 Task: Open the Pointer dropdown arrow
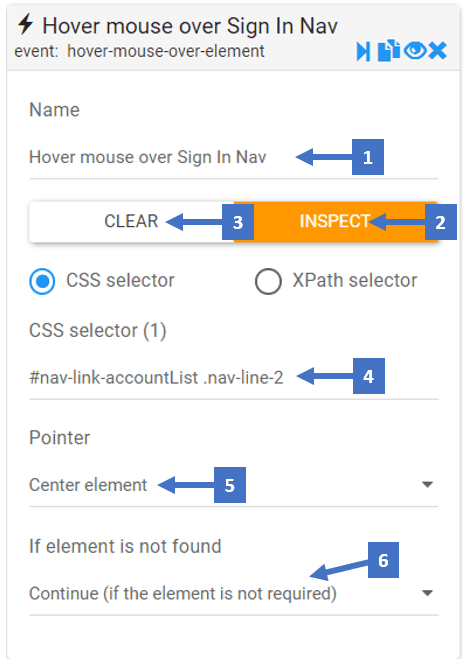pyautogui.click(x=427, y=484)
